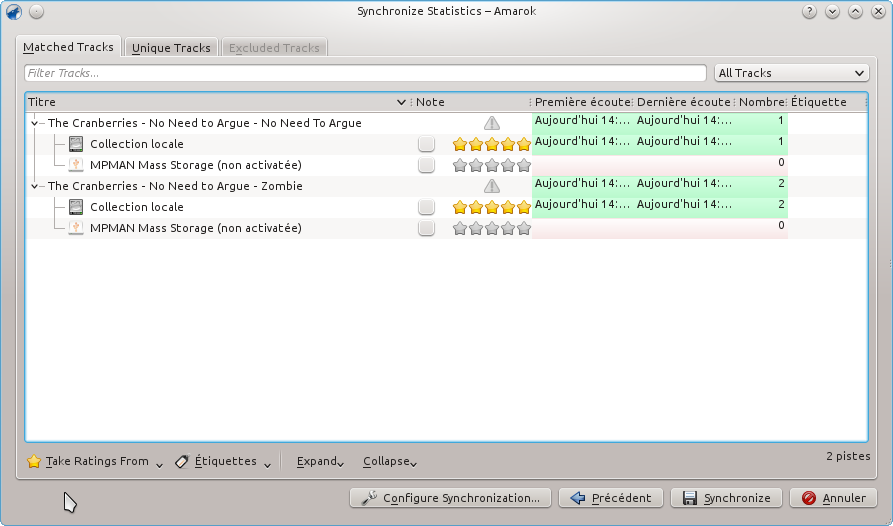Viewport: 893px width, 526px height.
Task: Click the pin button next to Amarok icon
Action: pos(36,11)
